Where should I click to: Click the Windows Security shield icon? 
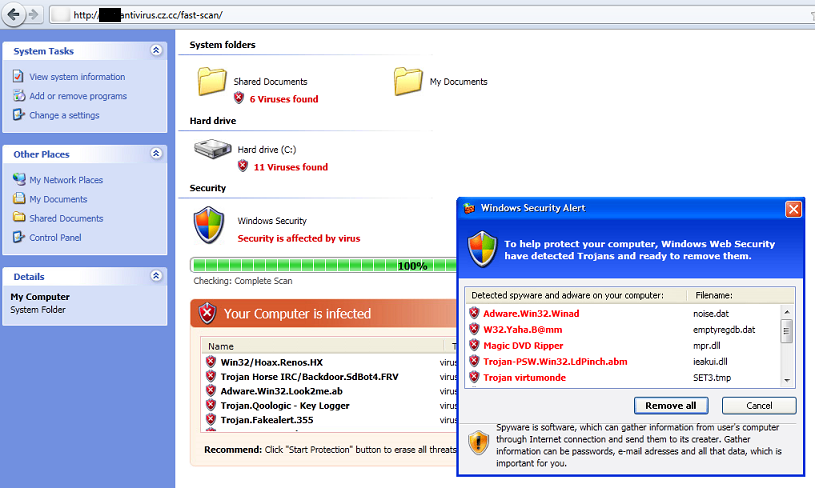(x=209, y=225)
